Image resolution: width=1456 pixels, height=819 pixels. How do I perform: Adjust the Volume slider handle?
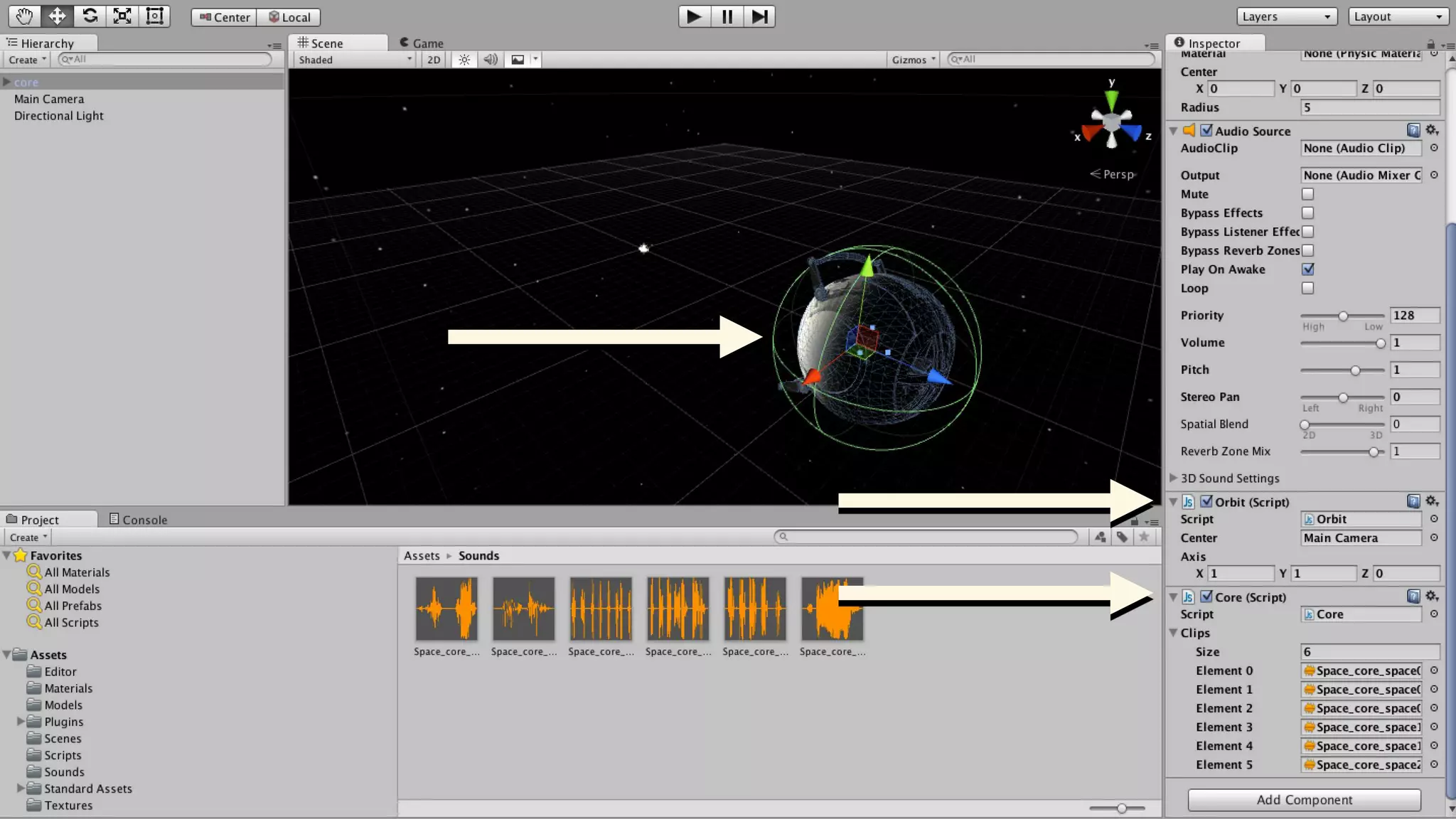(x=1380, y=343)
